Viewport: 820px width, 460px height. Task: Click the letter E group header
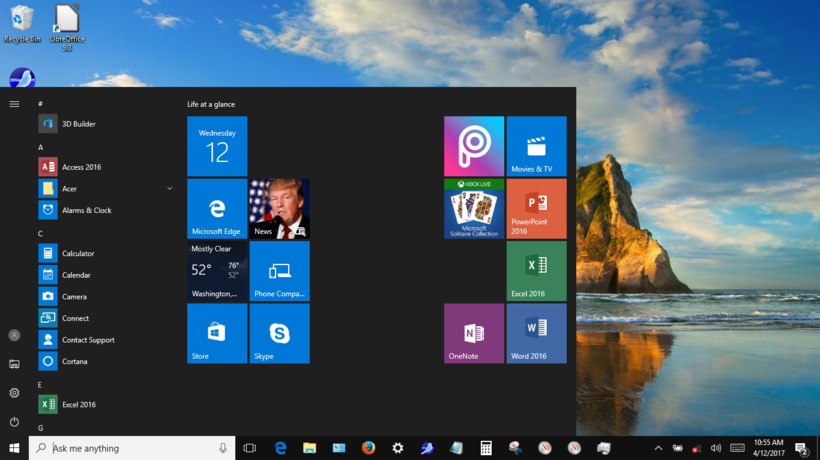click(40, 385)
